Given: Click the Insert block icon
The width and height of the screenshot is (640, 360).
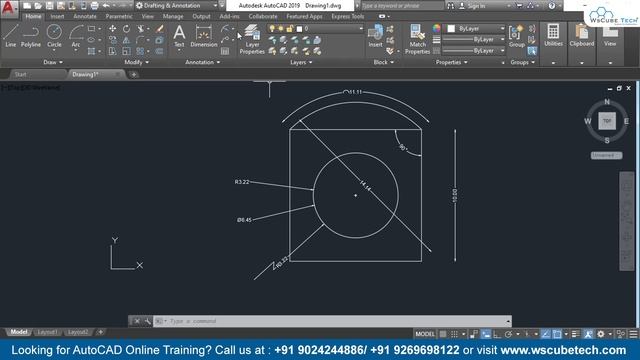Looking at the screenshot, I should 375,36.
